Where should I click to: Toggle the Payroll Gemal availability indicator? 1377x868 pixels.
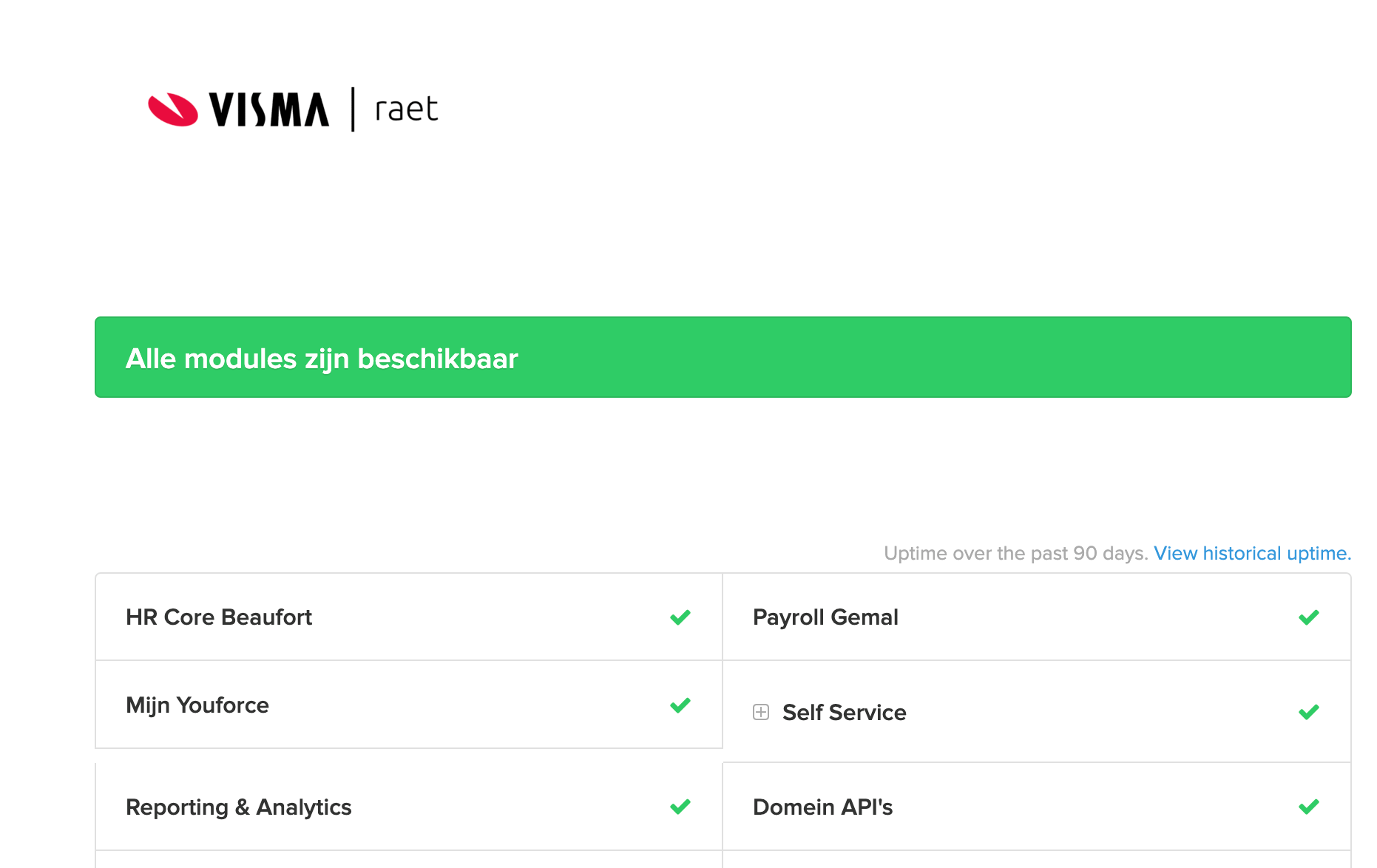[x=1307, y=617]
